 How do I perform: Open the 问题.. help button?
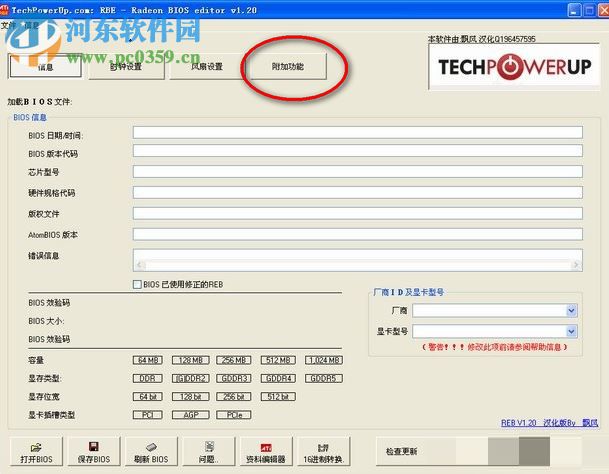(x=209, y=451)
